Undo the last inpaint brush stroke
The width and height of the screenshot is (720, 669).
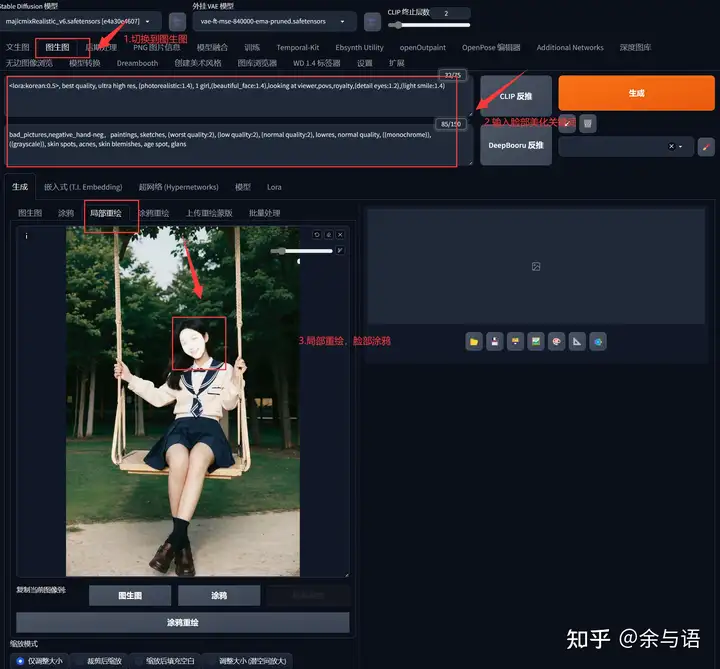317,235
